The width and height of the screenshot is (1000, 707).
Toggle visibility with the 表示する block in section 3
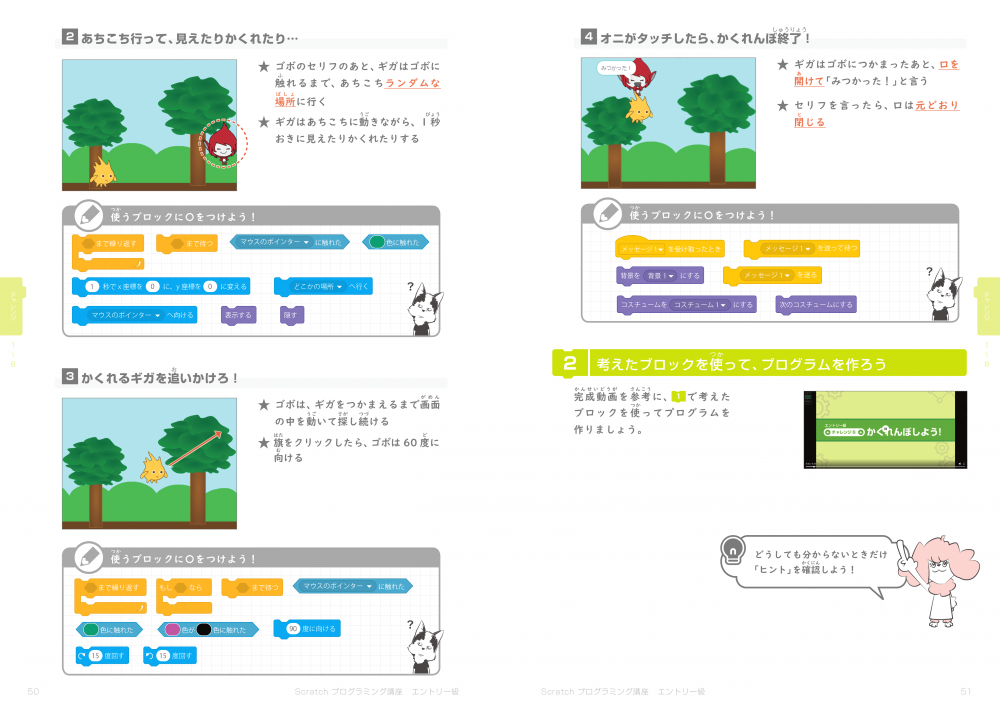pyautogui.click(x=238, y=316)
